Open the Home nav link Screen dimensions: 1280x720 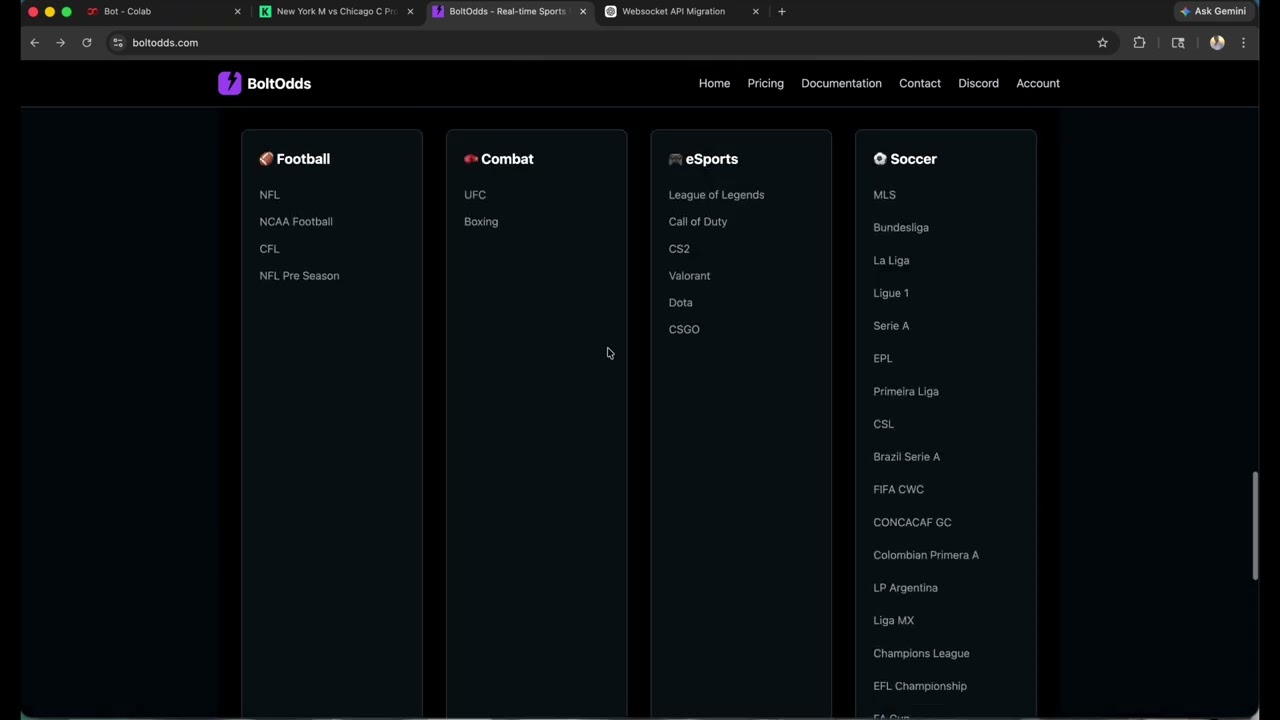tap(714, 83)
